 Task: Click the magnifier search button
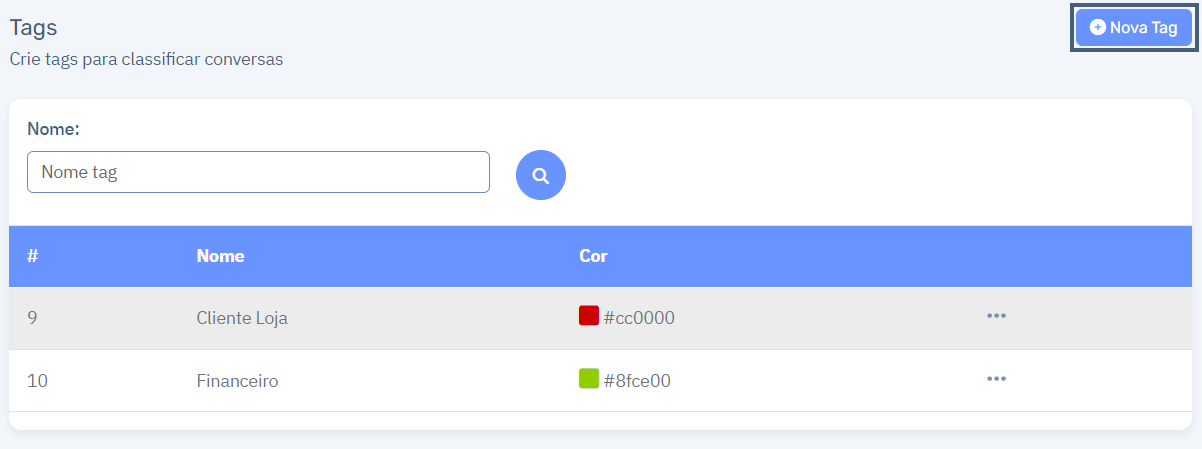tap(541, 175)
